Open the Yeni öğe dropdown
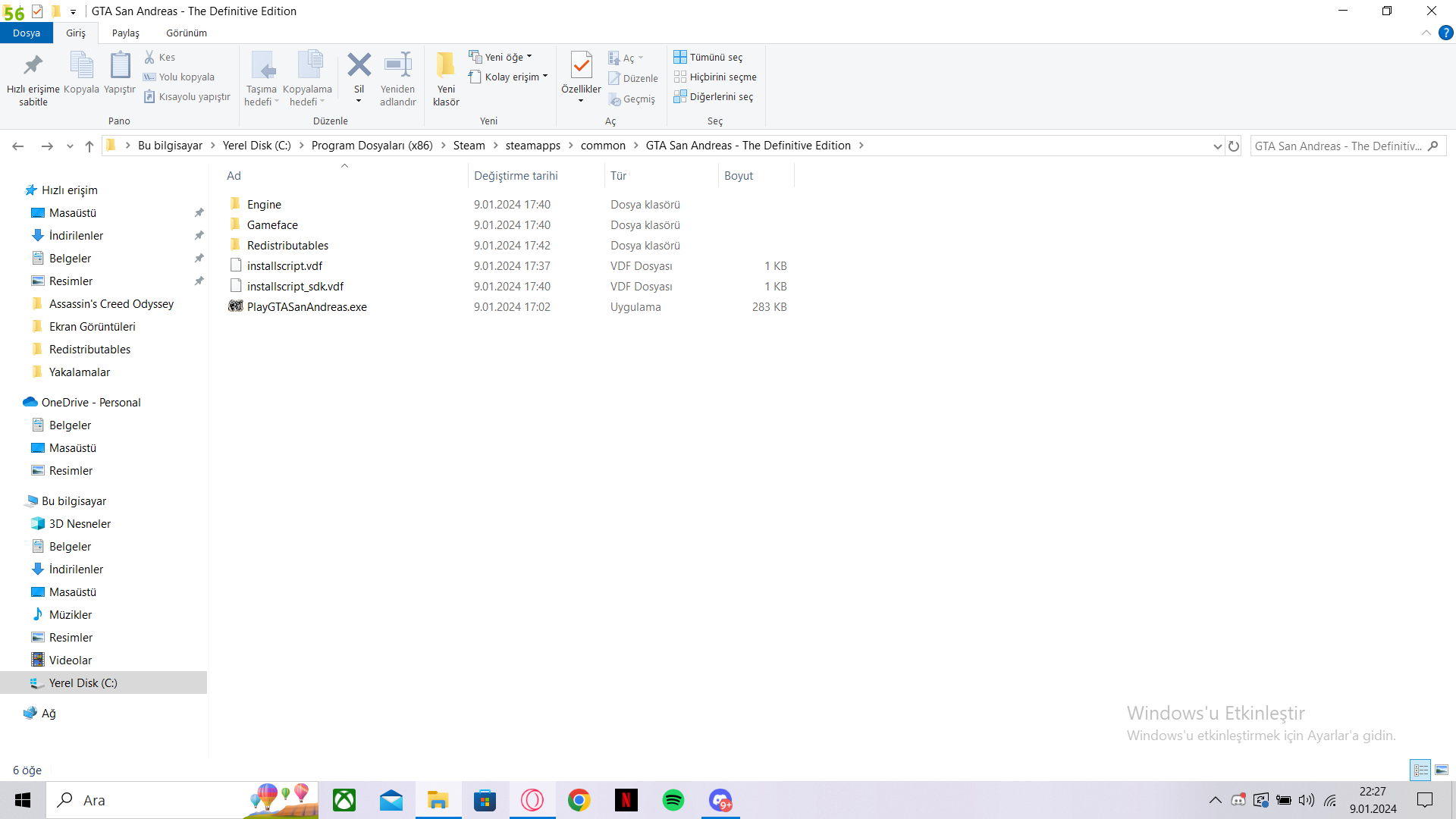Image resolution: width=1456 pixels, height=819 pixels. click(x=501, y=57)
